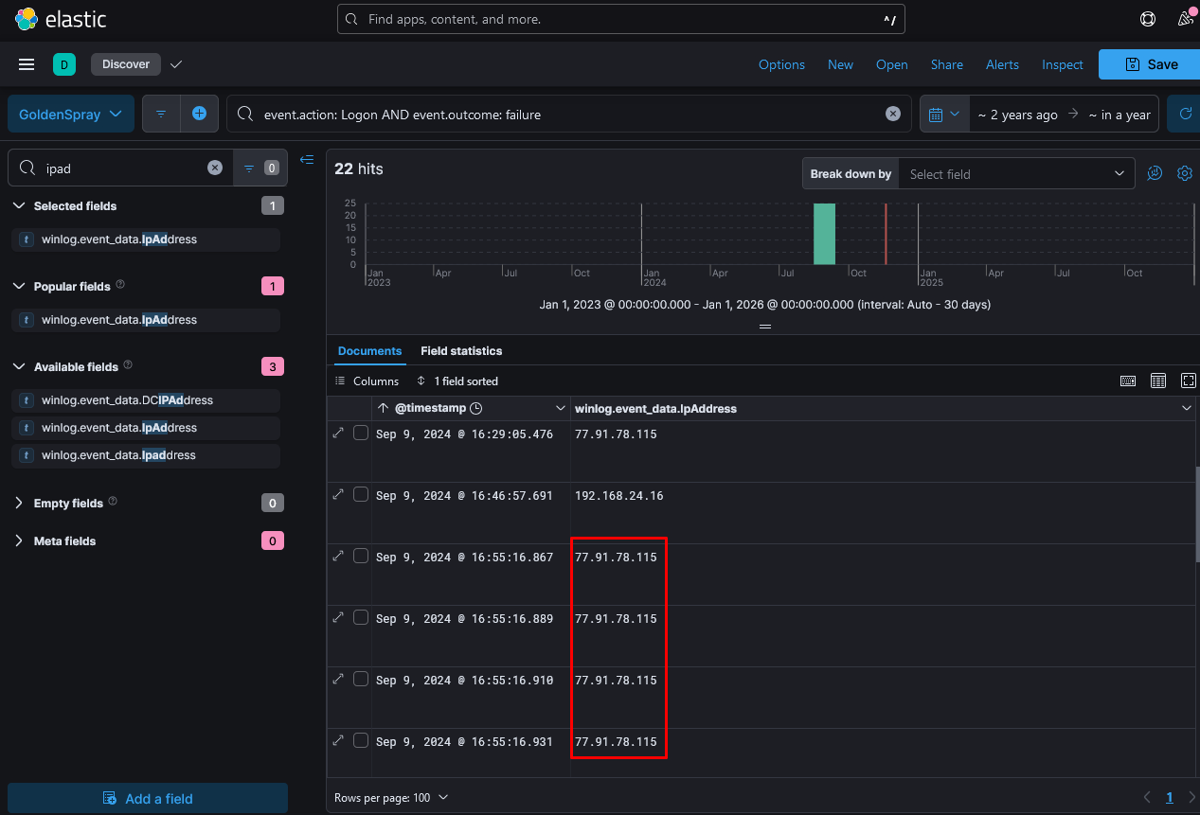Open the Discover saved search chevron
Screen dimensions: 1200x815
coord(176,65)
